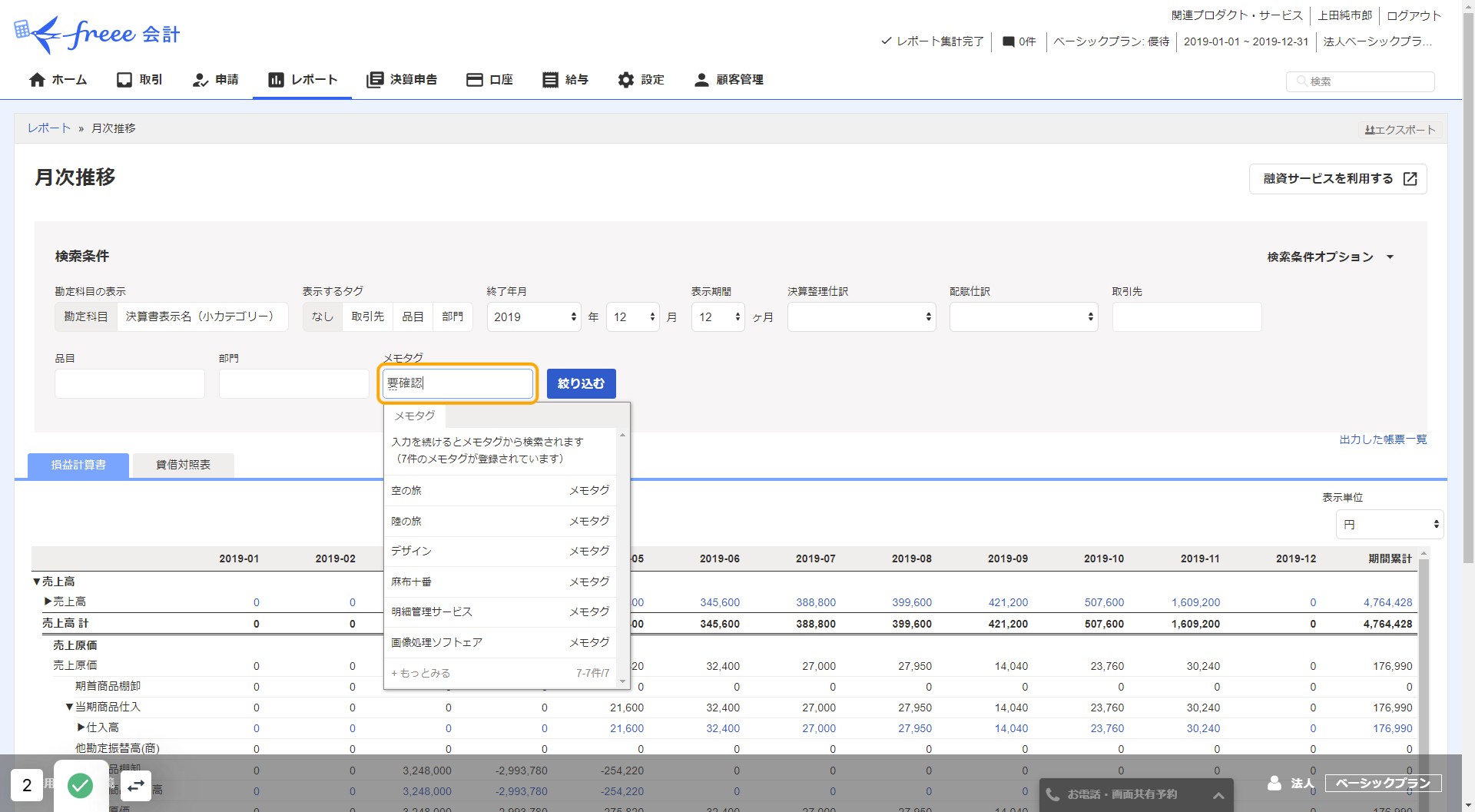Viewport: 1475px width, 812px height.
Task: Click ベーシックプラン badge at bottom
Action: pyautogui.click(x=1383, y=783)
